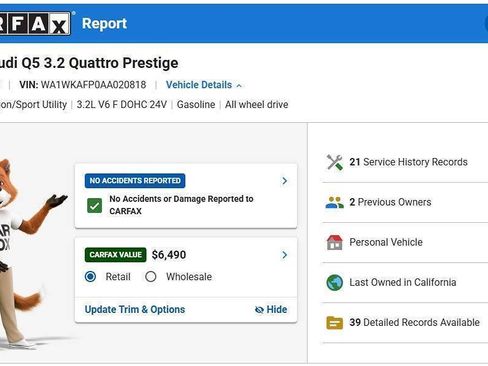Select the Wholesale value option

(151, 277)
